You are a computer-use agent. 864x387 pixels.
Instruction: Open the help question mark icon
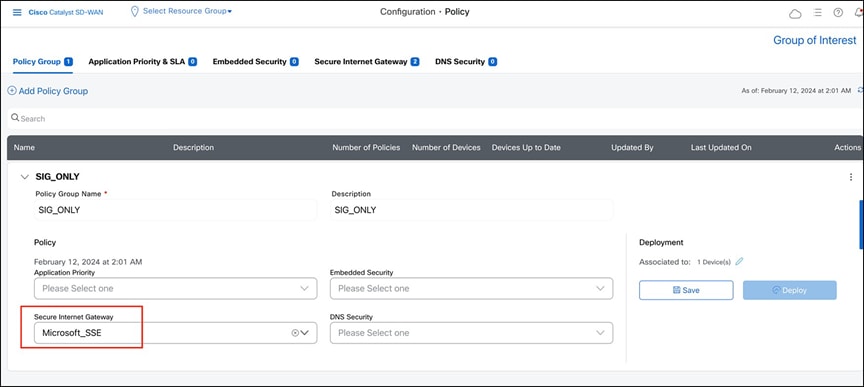click(838, 13)
